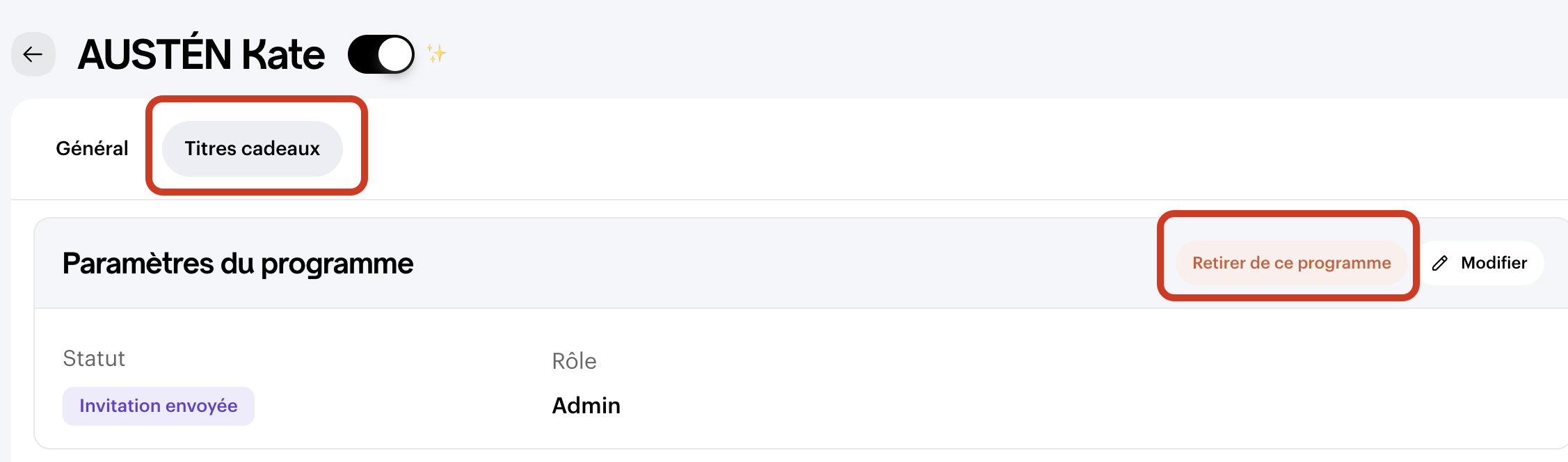Select the "Invitation envoyée" status badge
Image resolution: width=1568 pixels, height=462 pixels.
(x=158, y=406)
